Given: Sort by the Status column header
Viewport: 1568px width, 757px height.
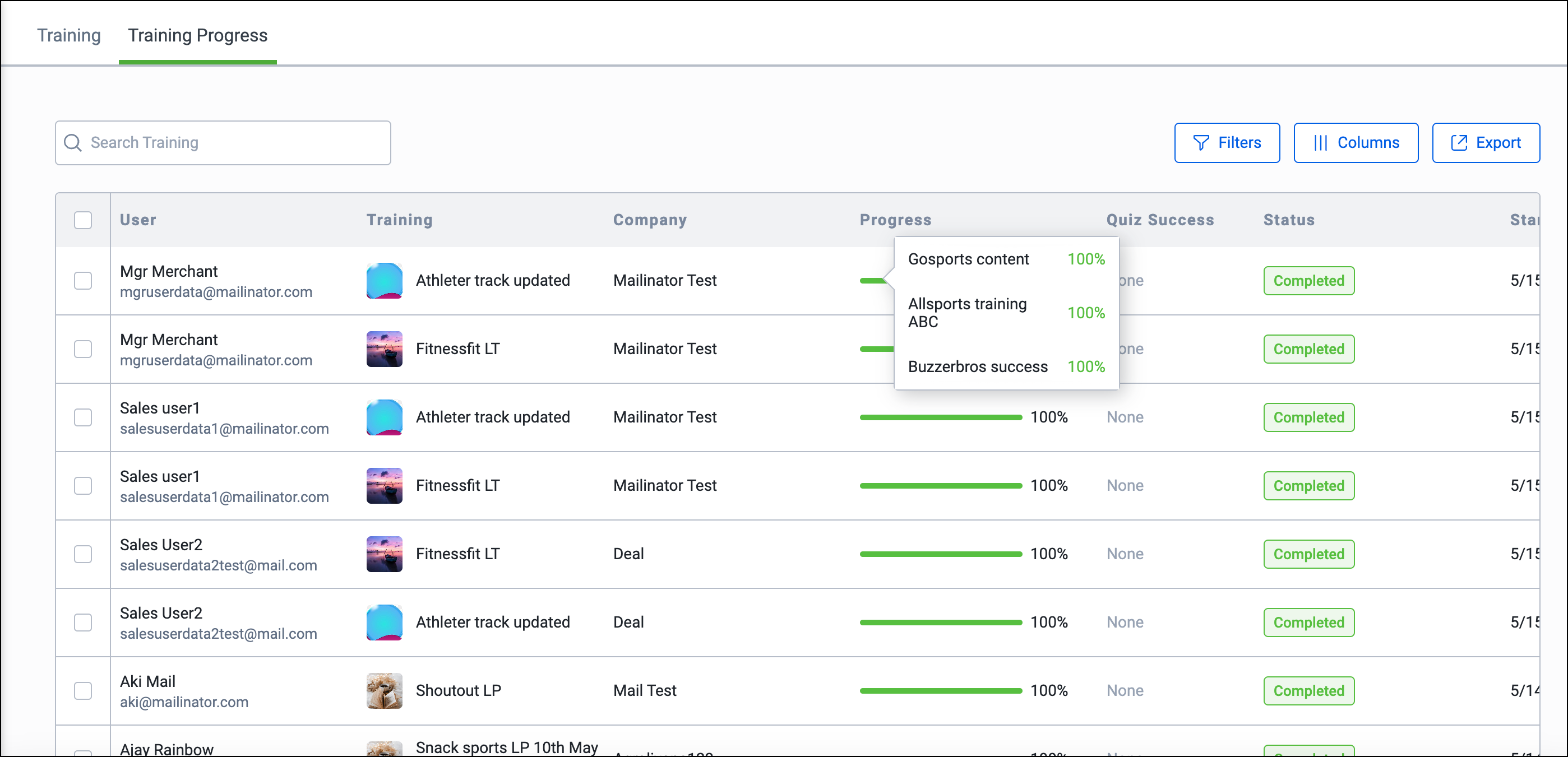Looking at the screenshot, I should coord(1289,220).
